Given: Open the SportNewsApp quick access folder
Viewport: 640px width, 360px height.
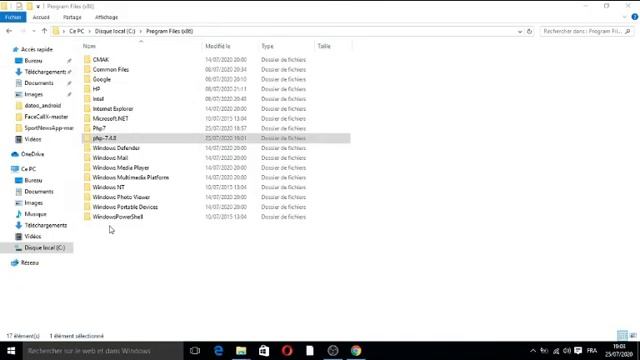Looking at the screenshot, I should (x=49, y=128).
